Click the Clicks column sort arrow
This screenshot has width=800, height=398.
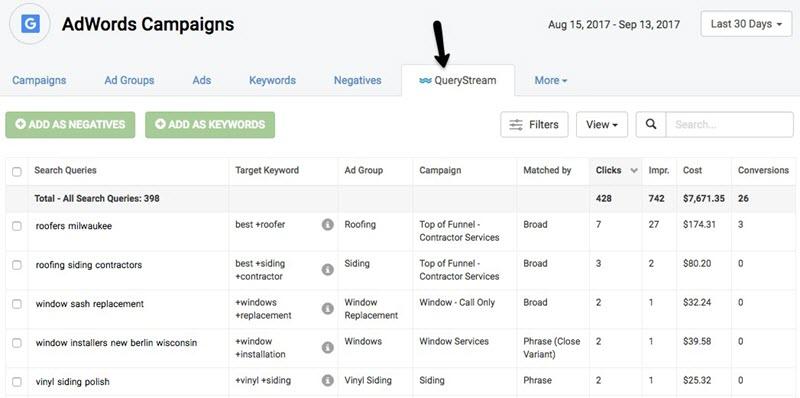[634, 170]
